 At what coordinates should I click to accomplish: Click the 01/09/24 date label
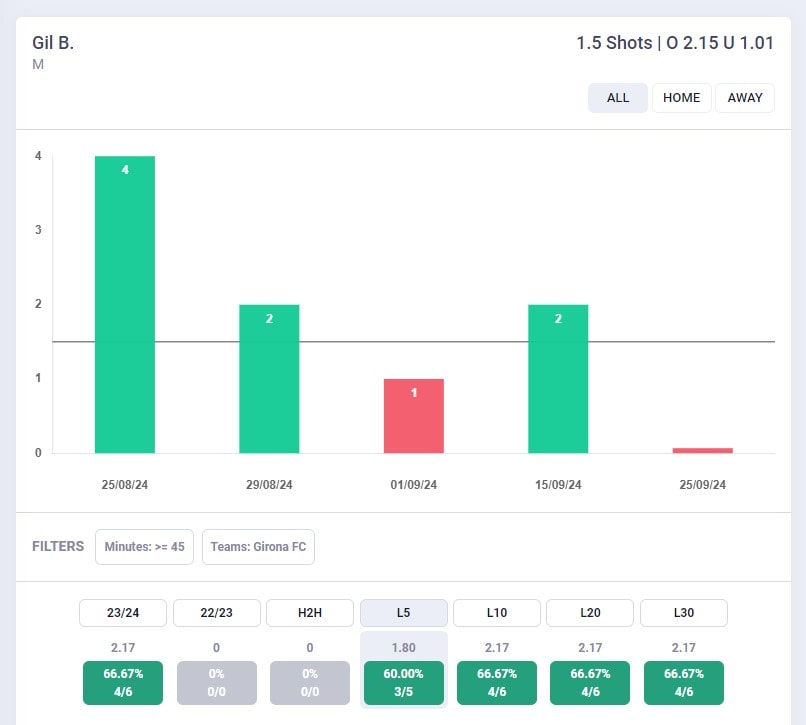[414, 484]
